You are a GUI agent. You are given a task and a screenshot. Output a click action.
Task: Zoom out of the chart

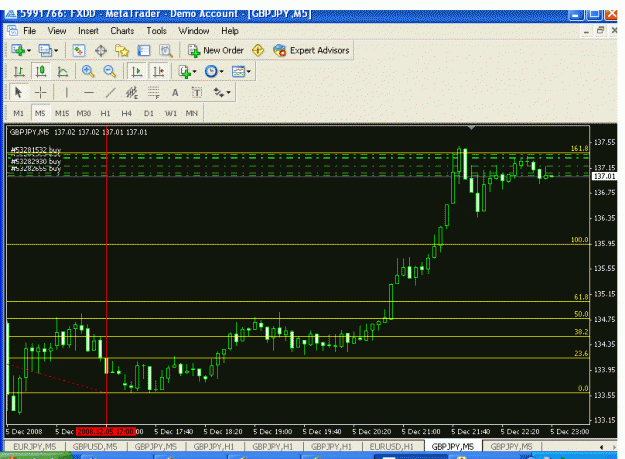pos(110,71)
